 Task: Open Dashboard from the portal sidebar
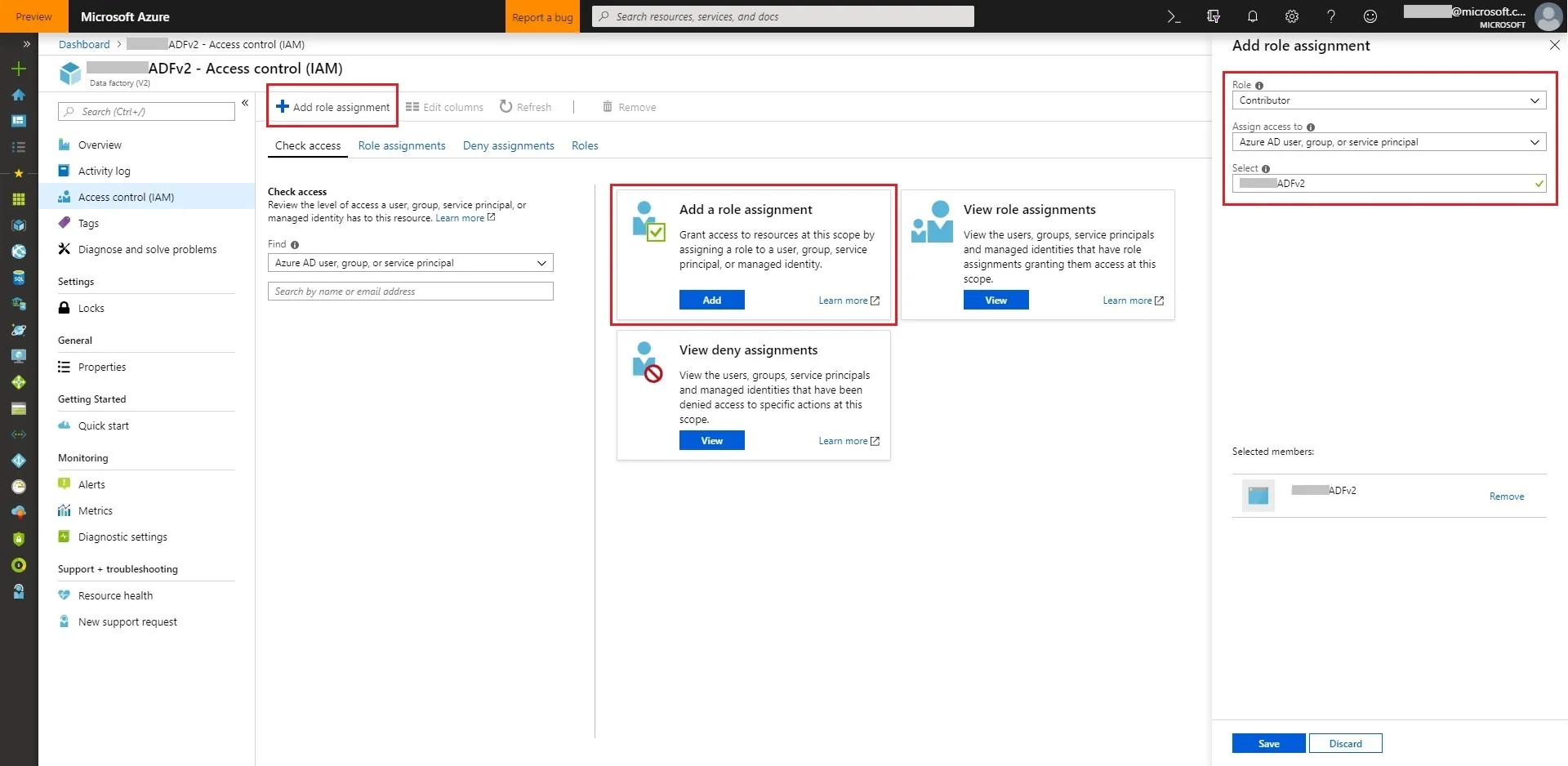pyautogui.click(x=19, y=121)
